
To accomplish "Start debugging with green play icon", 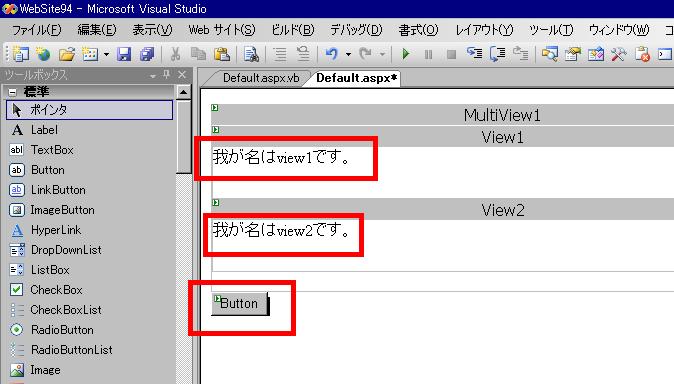I will (405, 54).
